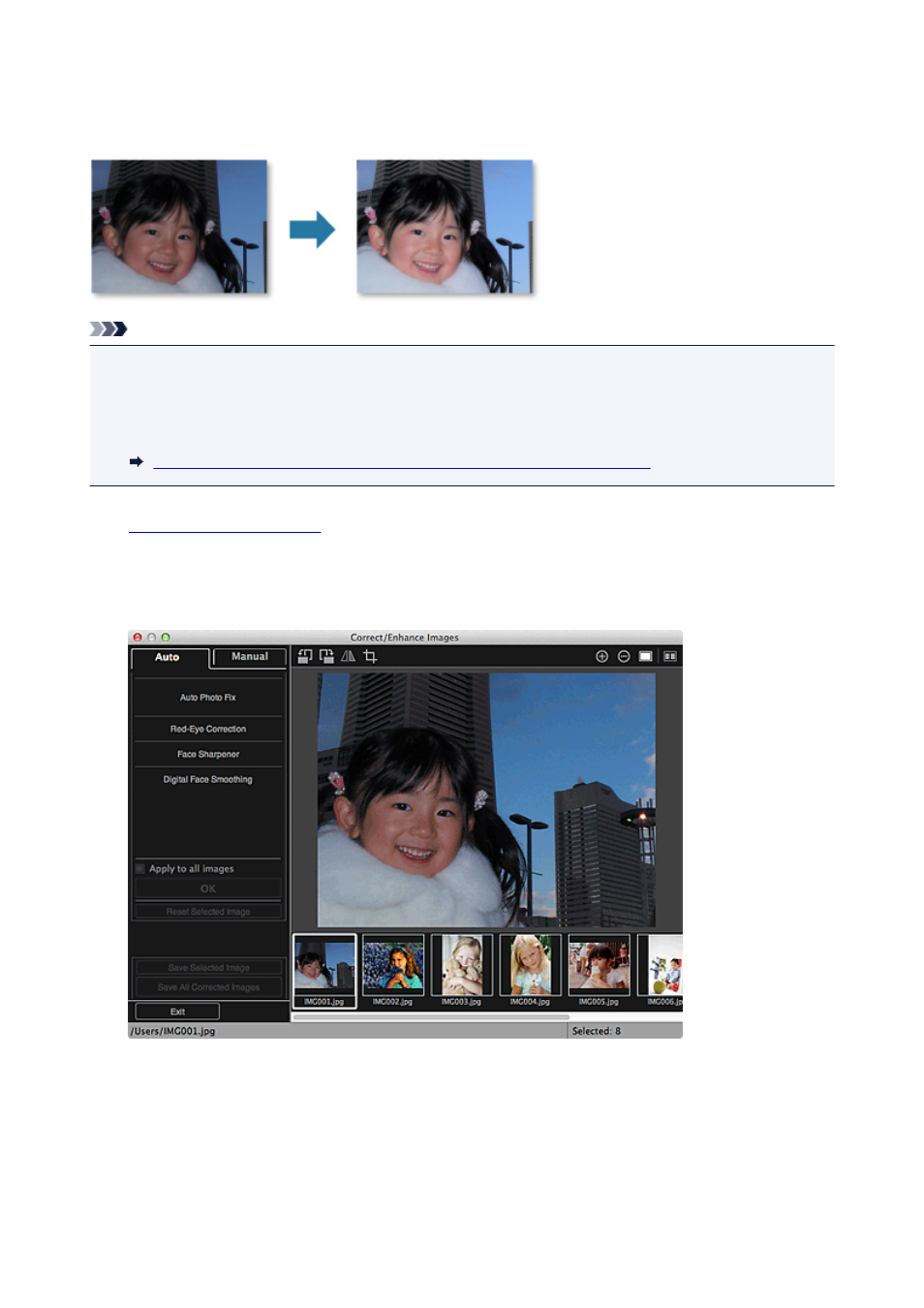Click the main preview image of the girl

click(x=486, y=800)
